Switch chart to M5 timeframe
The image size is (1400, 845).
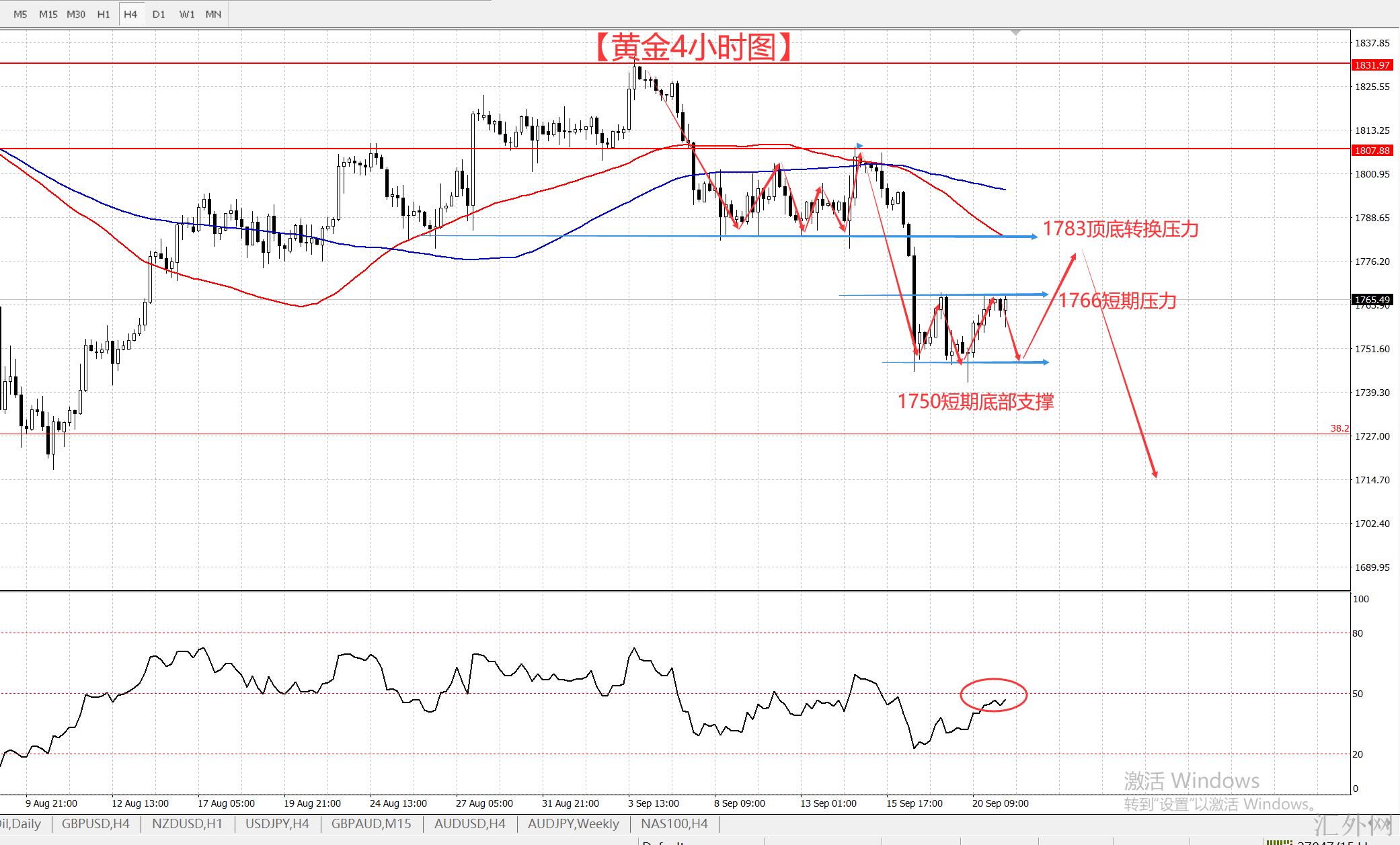pyautogui.click(x=20, y=14)
